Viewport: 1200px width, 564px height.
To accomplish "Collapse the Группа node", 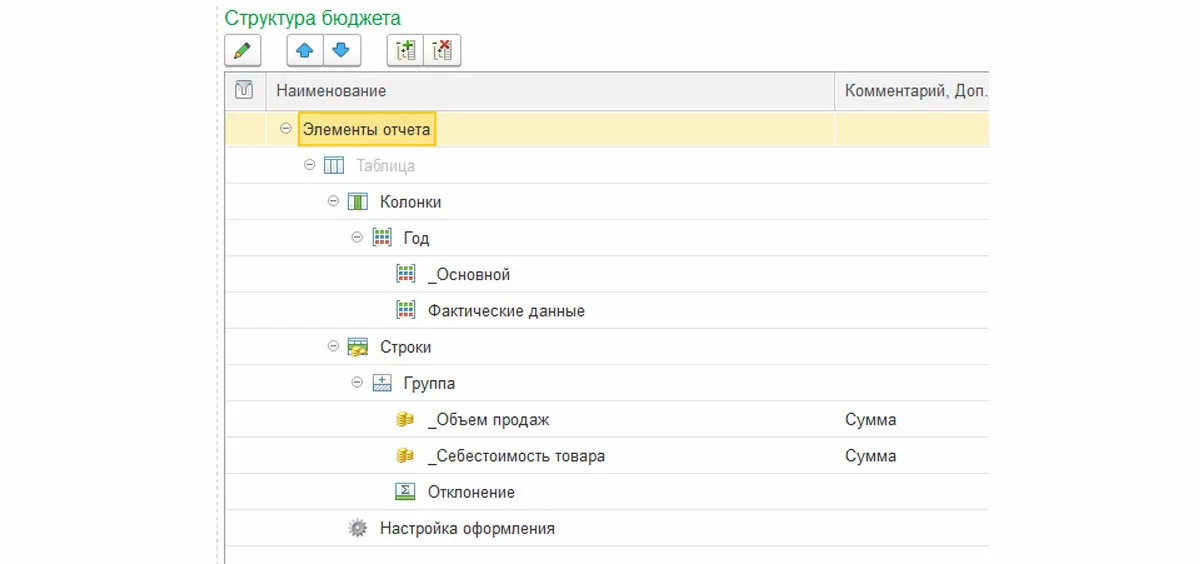I will pos(358,383).
